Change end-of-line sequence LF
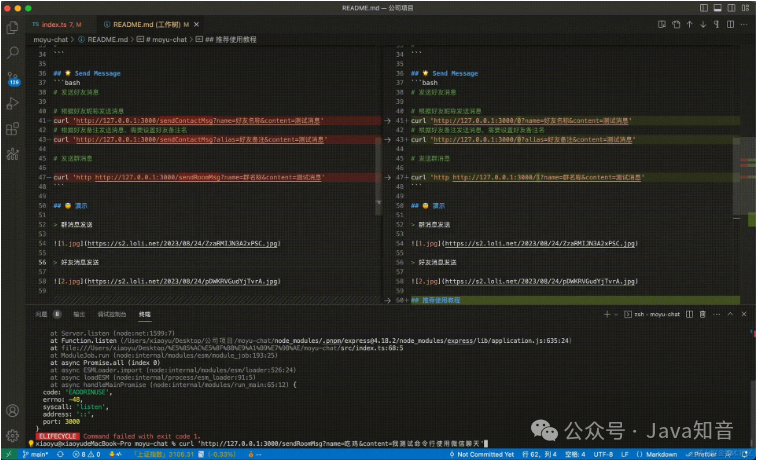758x461 pixels. (625, 455)
